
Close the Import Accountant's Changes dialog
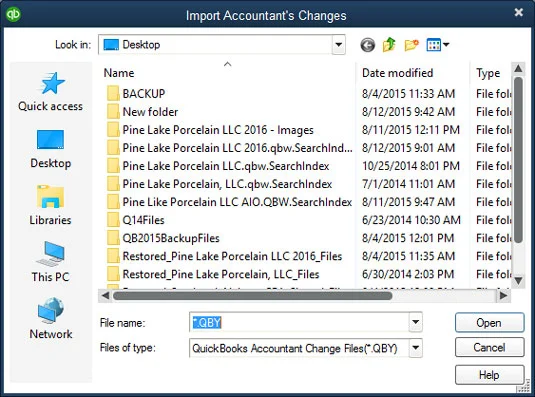(x=519, y=12)
